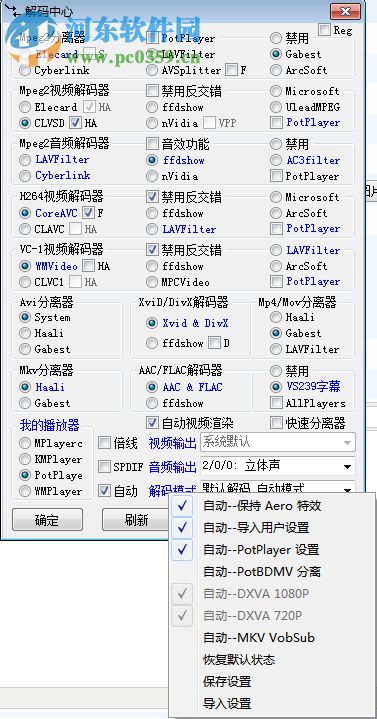
Task: Open the 解码模式 dropdown
Action: point(278,487)
